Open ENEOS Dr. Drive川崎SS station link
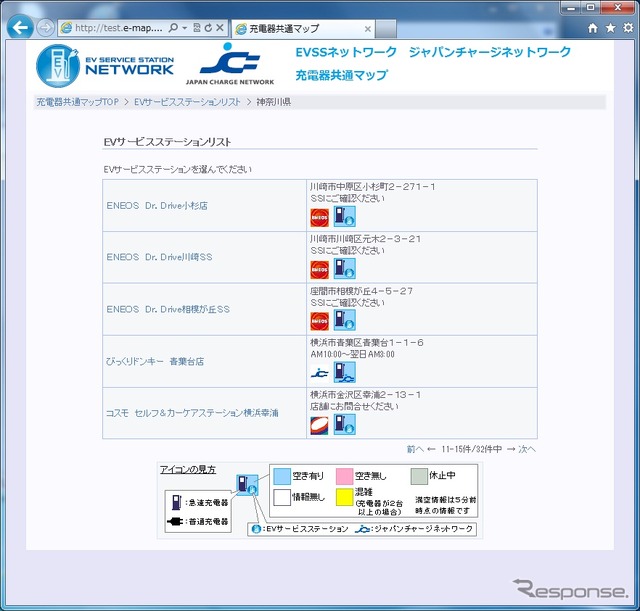640x611 pixels. pyautogui.click(x=159, y=257)
